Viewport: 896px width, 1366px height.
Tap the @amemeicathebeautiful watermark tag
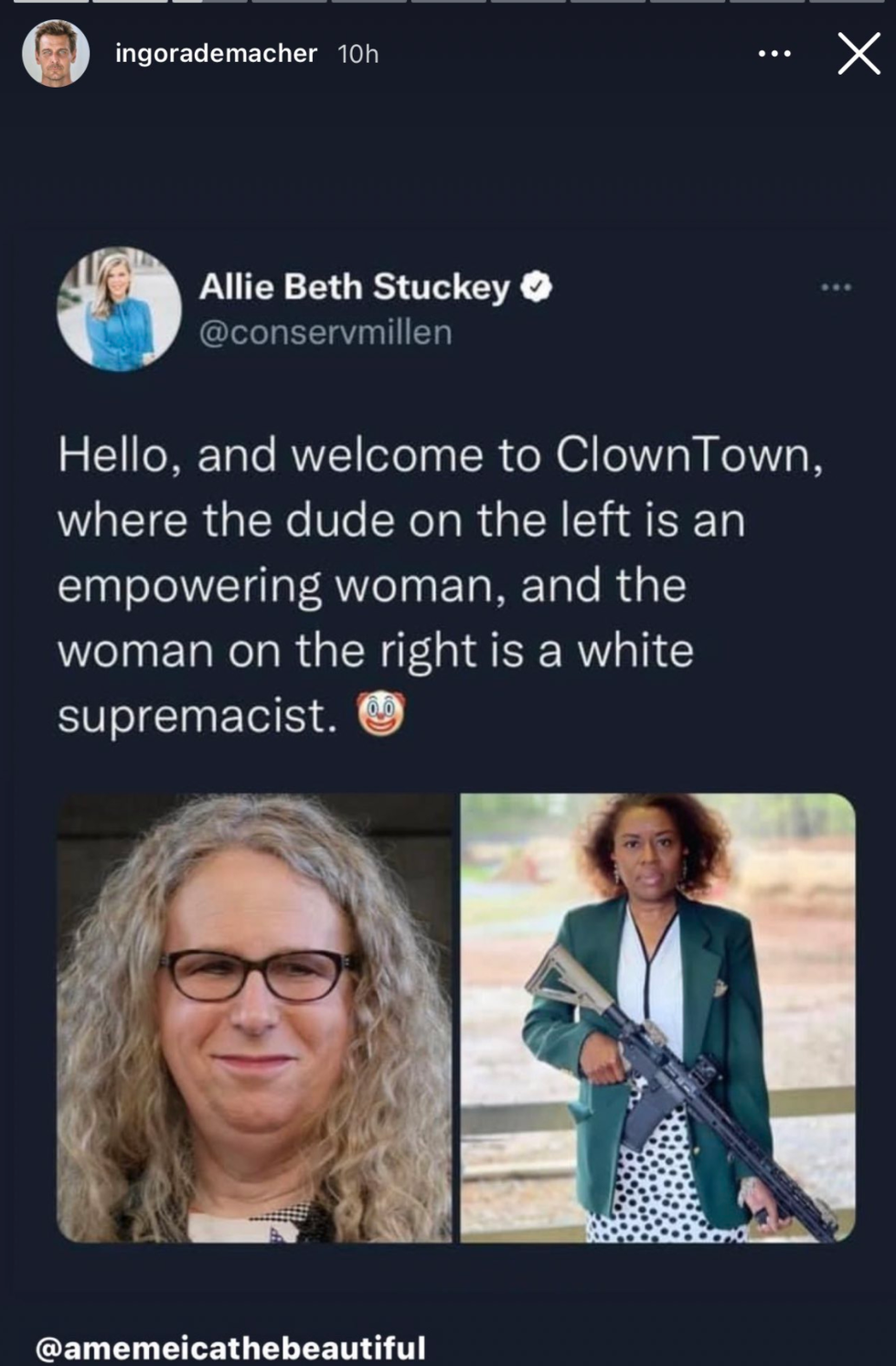tap(230, 1348)
